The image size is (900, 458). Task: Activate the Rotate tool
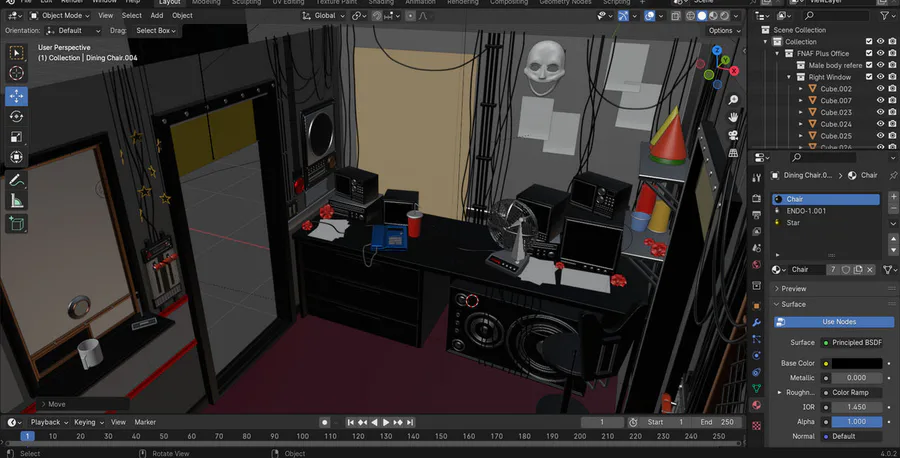17,117
